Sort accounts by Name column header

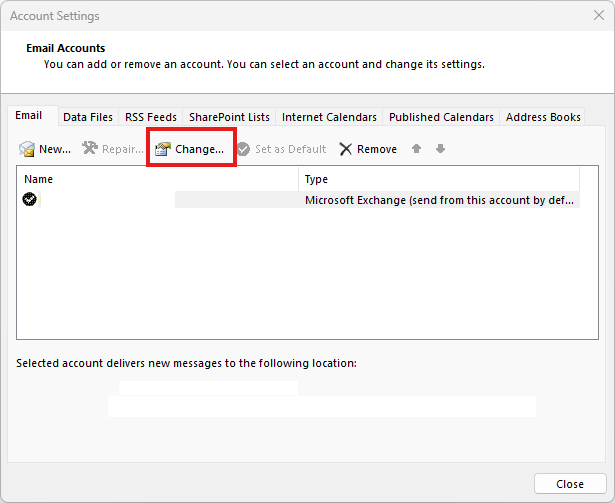(x=157, y=179)
